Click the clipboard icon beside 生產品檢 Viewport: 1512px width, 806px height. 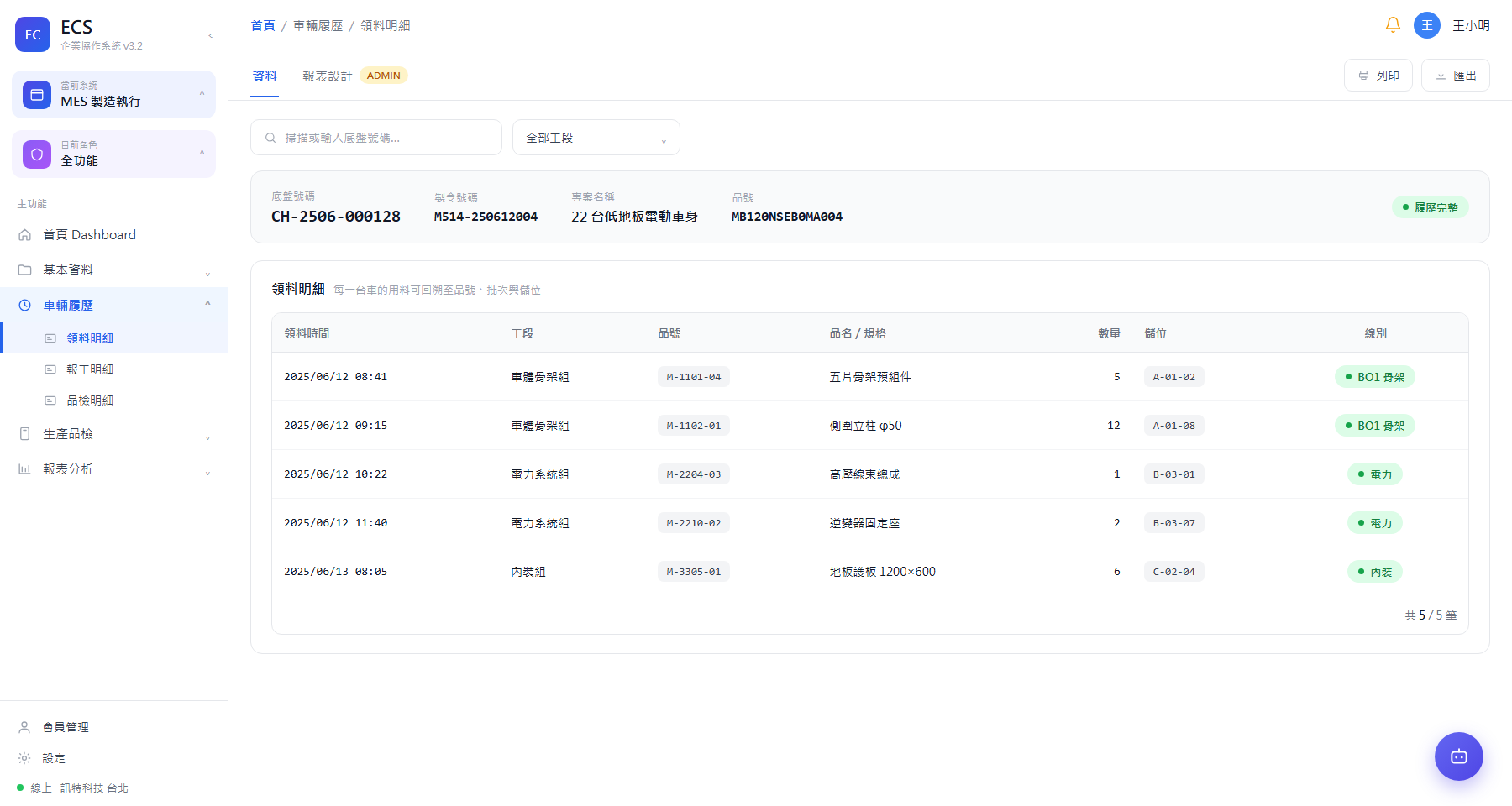pos(25,434)
